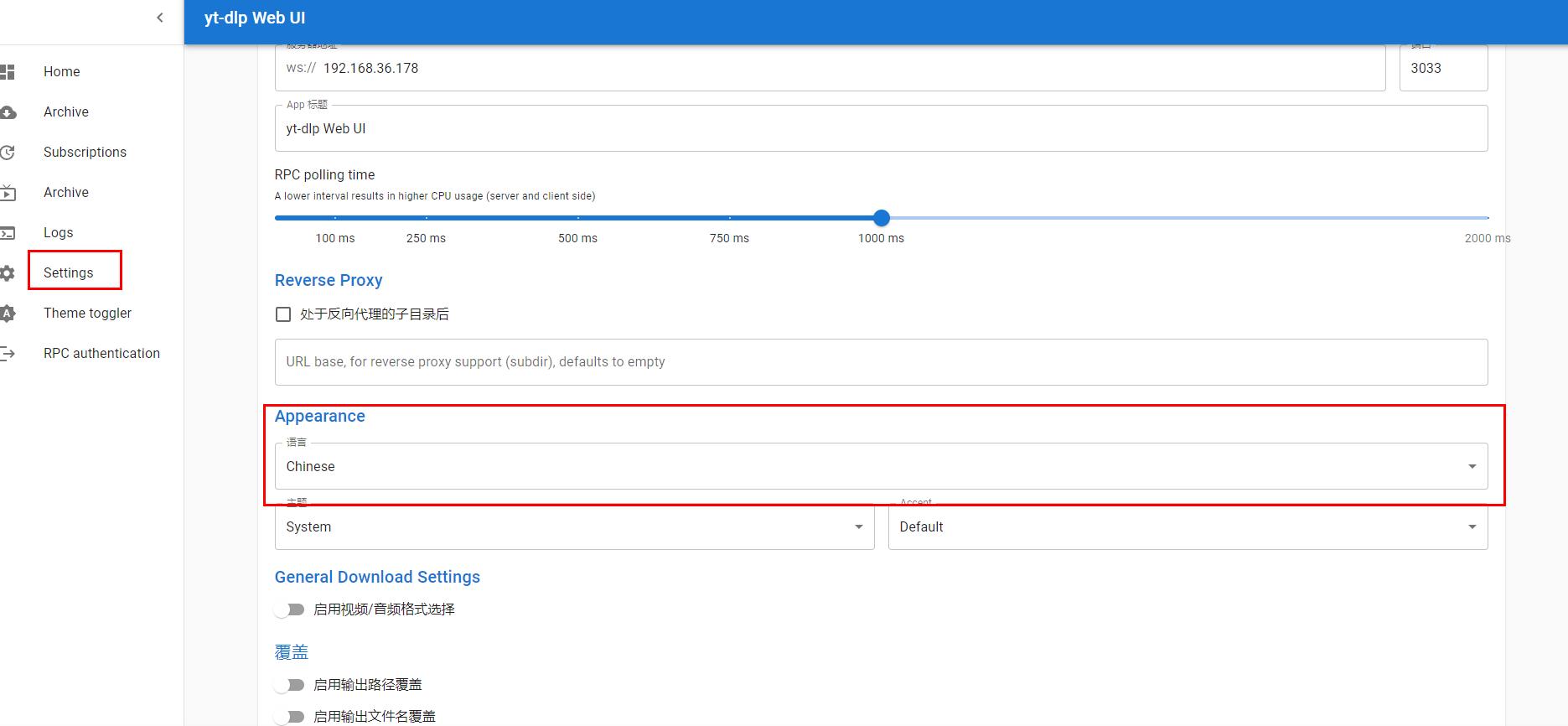
Task: Click the RPC authentication logout icon
Action: (x=8, y=354)
